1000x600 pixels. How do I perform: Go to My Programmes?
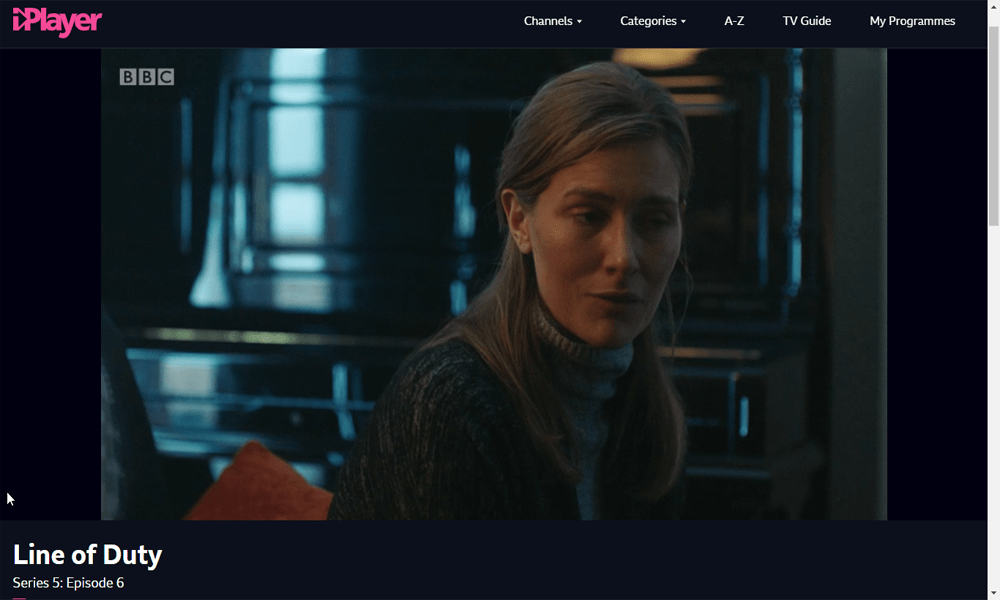point(912,21)
